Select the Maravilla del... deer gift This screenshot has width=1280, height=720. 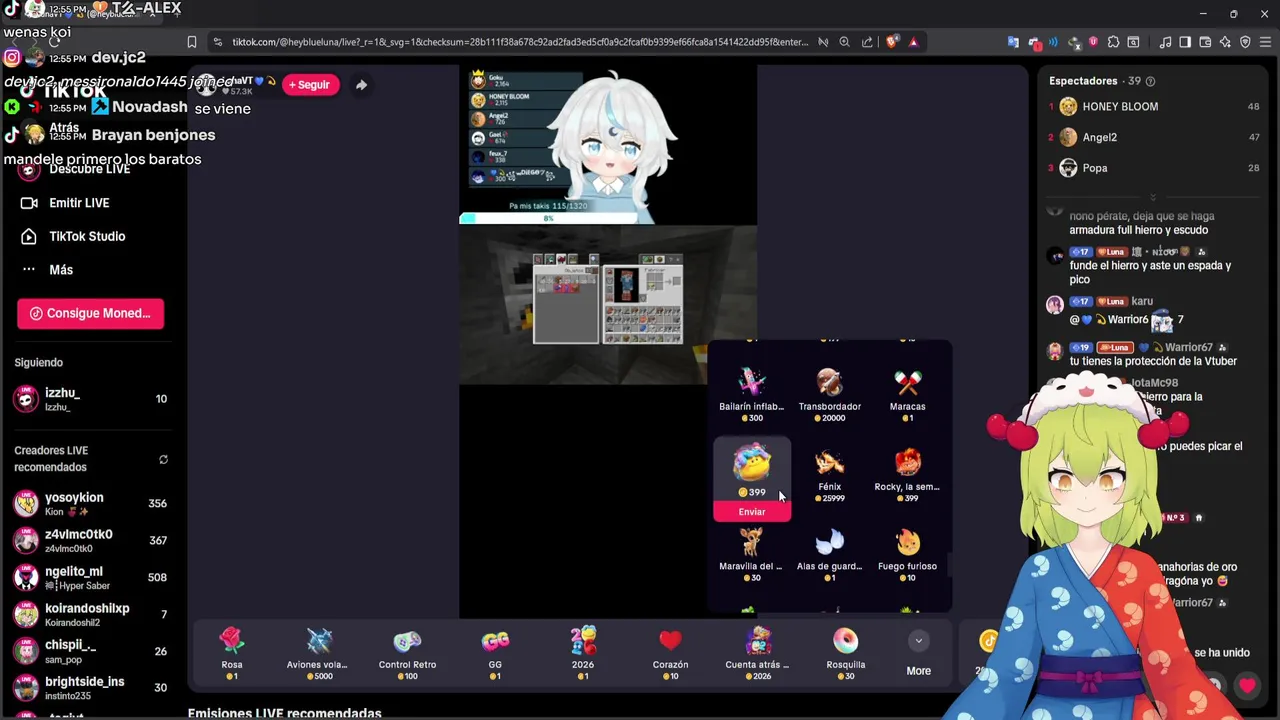tap(752, 555)
